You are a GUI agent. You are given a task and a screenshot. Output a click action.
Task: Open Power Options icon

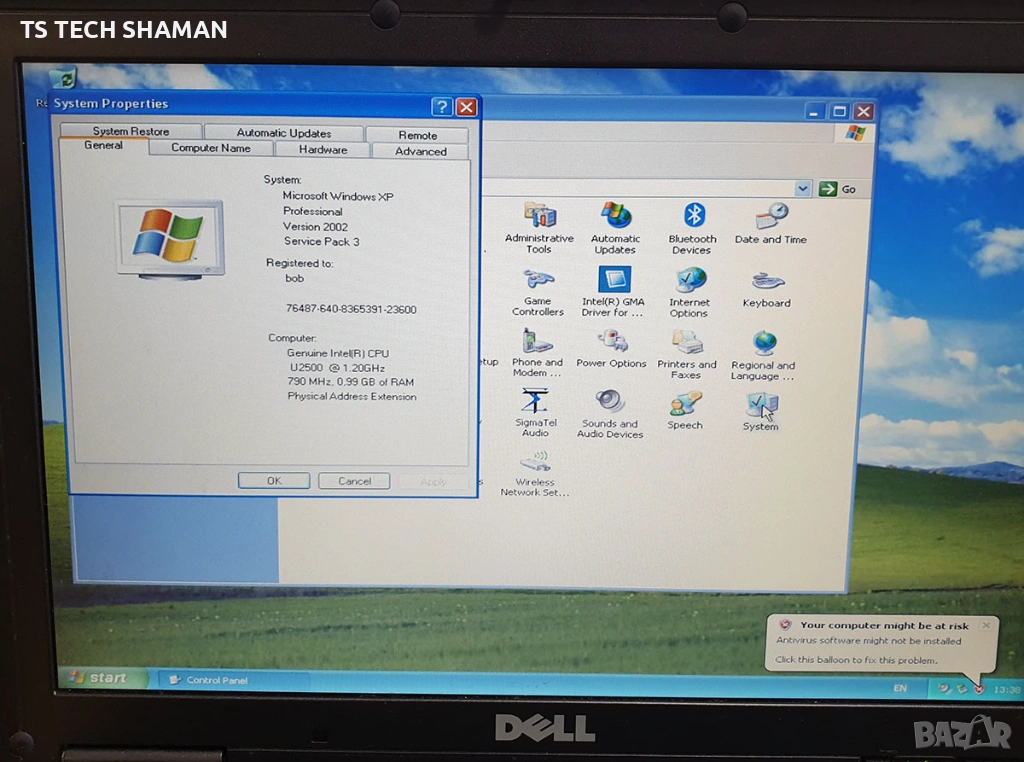[611, 342]
